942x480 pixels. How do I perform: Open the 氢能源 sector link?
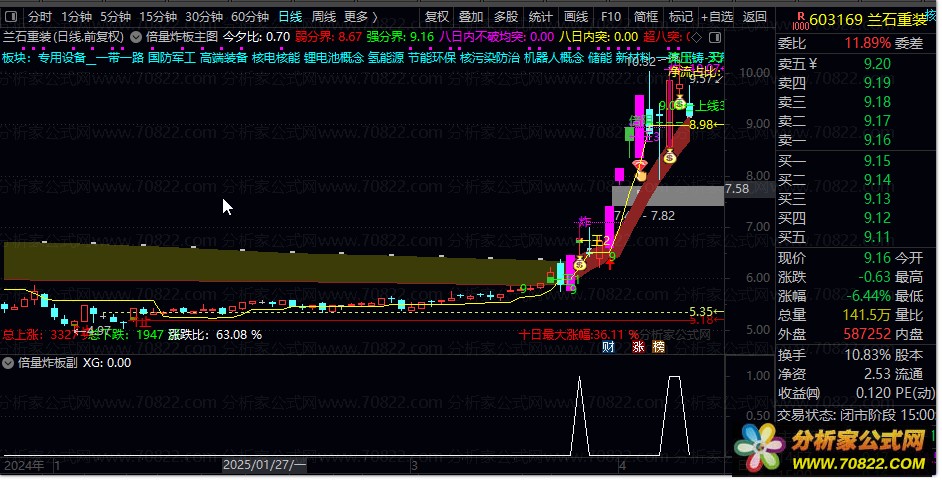coord(386,58)
